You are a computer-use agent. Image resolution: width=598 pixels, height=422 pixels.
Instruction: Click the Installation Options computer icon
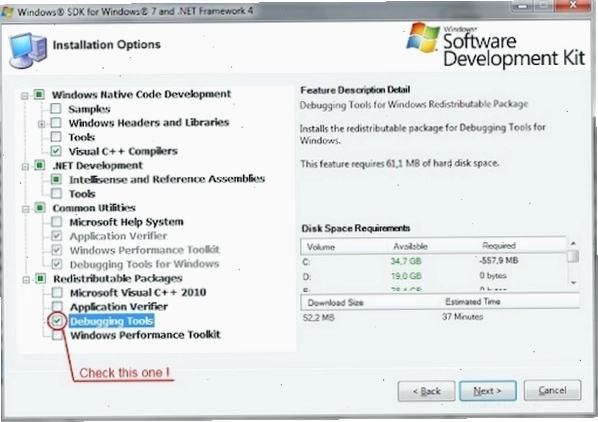28,50
